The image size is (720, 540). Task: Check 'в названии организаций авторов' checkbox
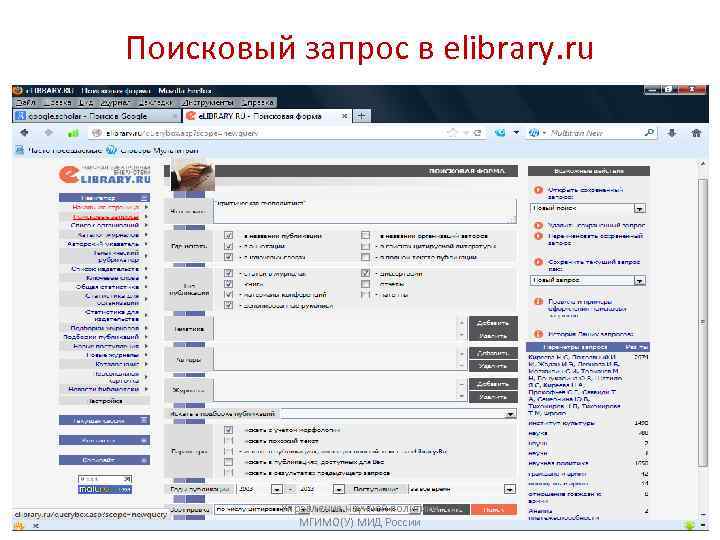[365, 235]
